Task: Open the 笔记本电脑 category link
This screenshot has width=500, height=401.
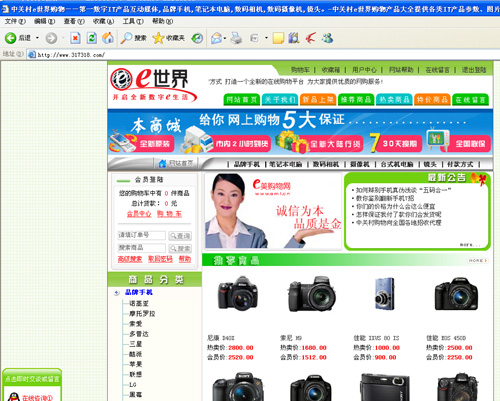Action: click(285, 164)
